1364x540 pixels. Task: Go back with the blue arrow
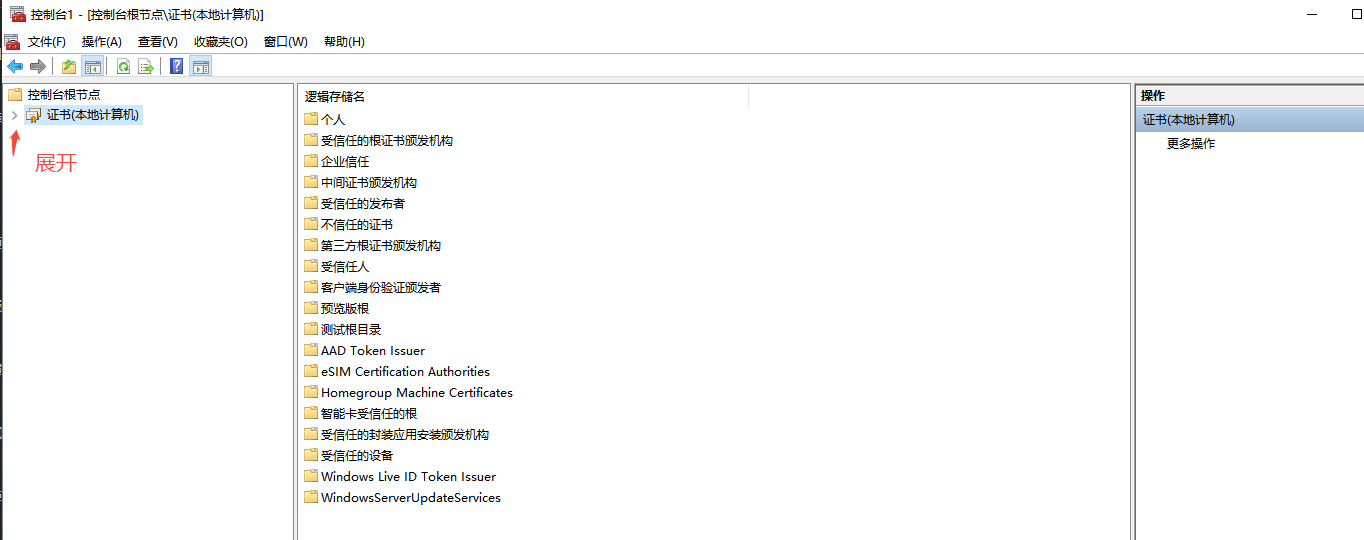15,67
